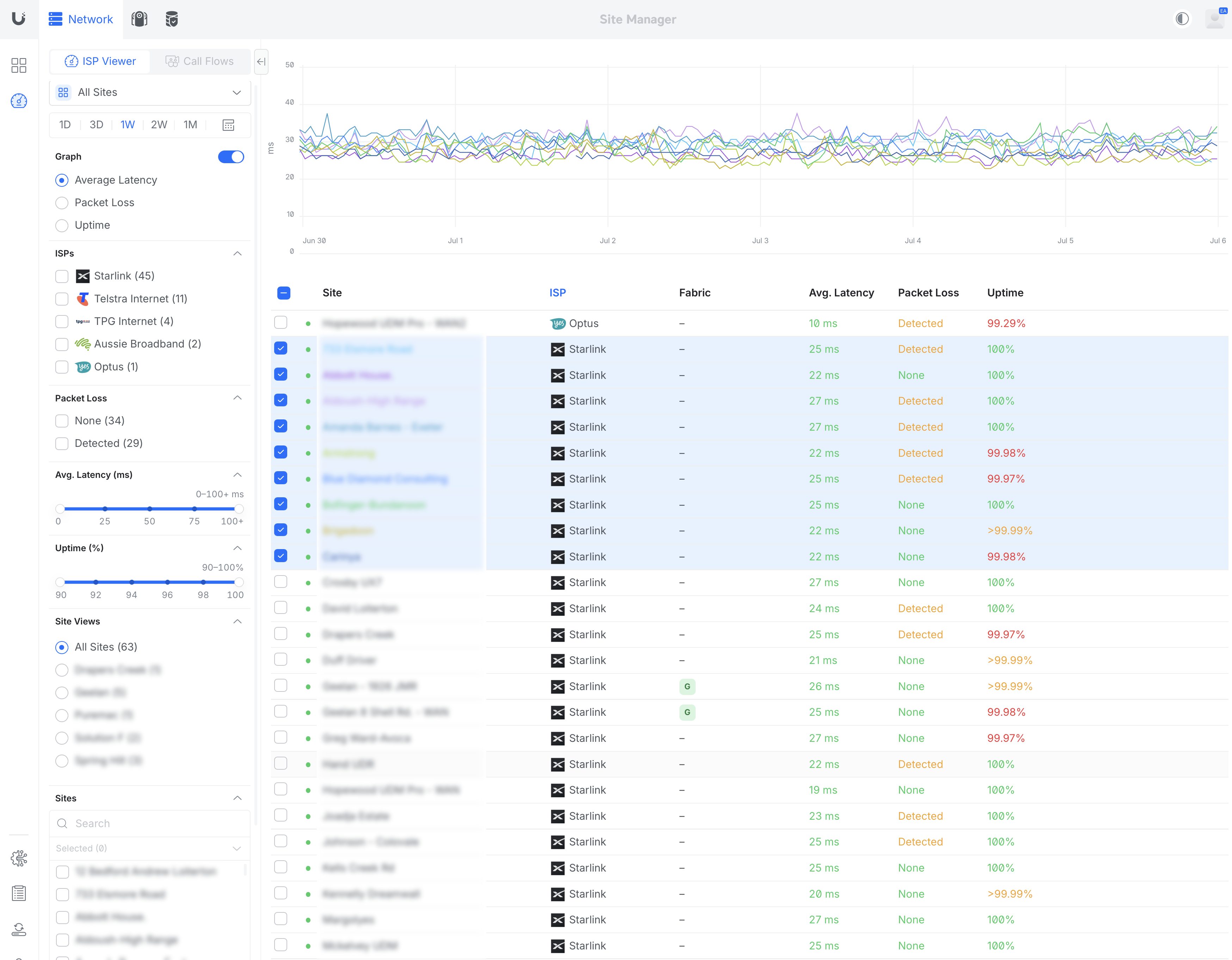Viewport: 1232px width, 960px height.
Task: Open the Selected (0) dropdown
Action: pyautogui.click(x=150, y=848)
